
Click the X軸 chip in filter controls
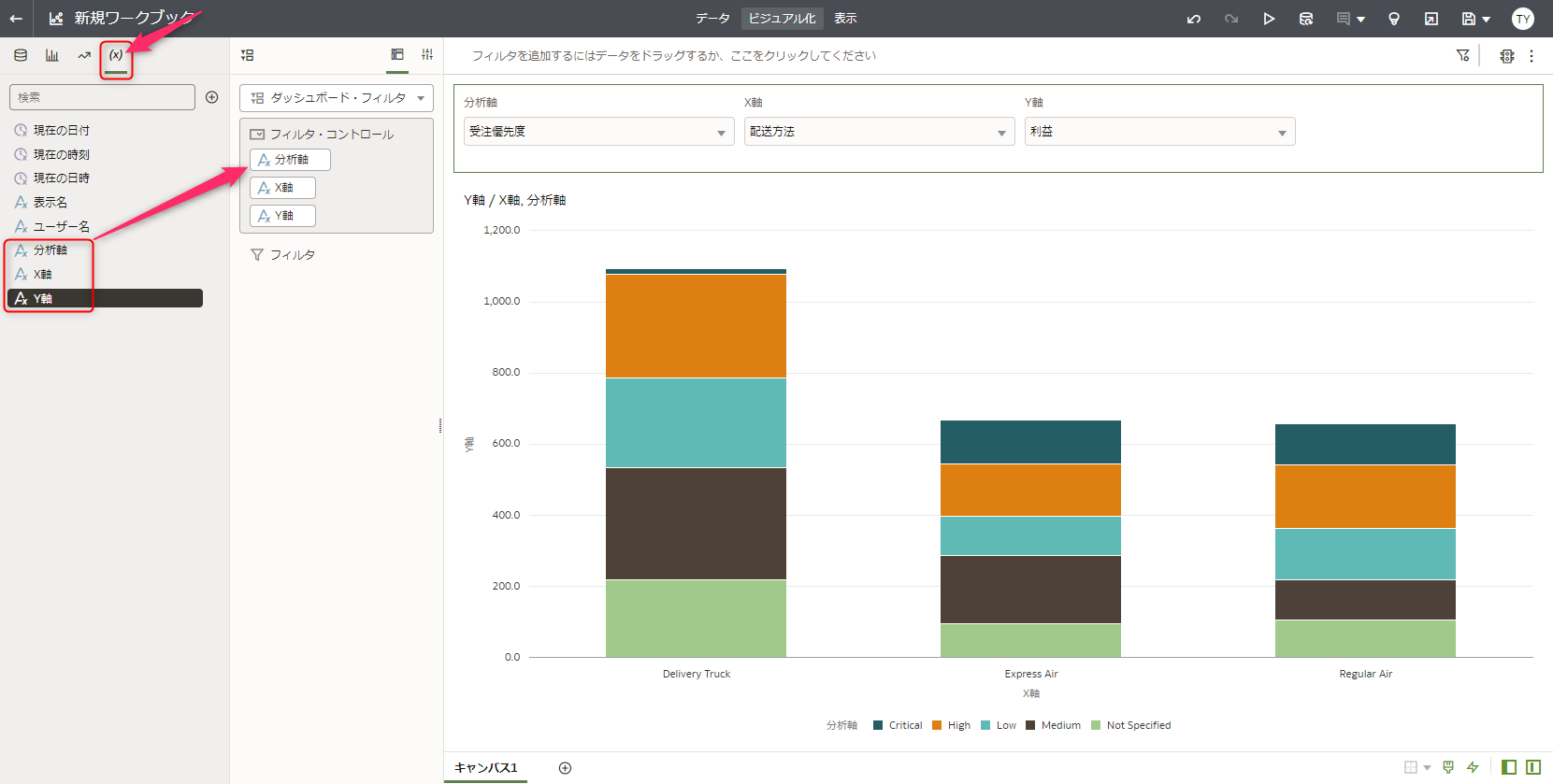282,188
